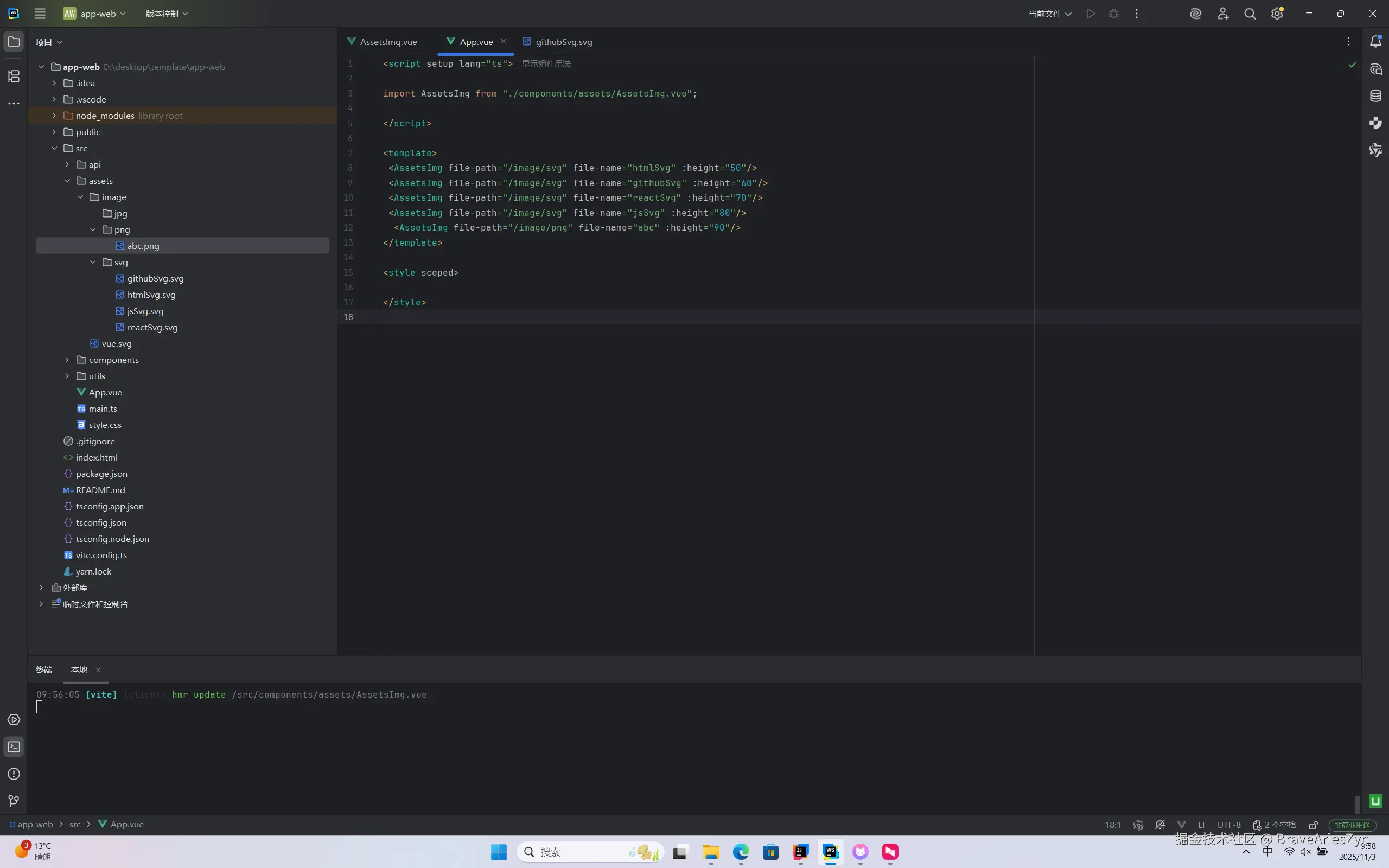The width and height of the screenshot is (1389, 868).
Task: Open the Git tool window icon
Action: (x=14, y=801)
